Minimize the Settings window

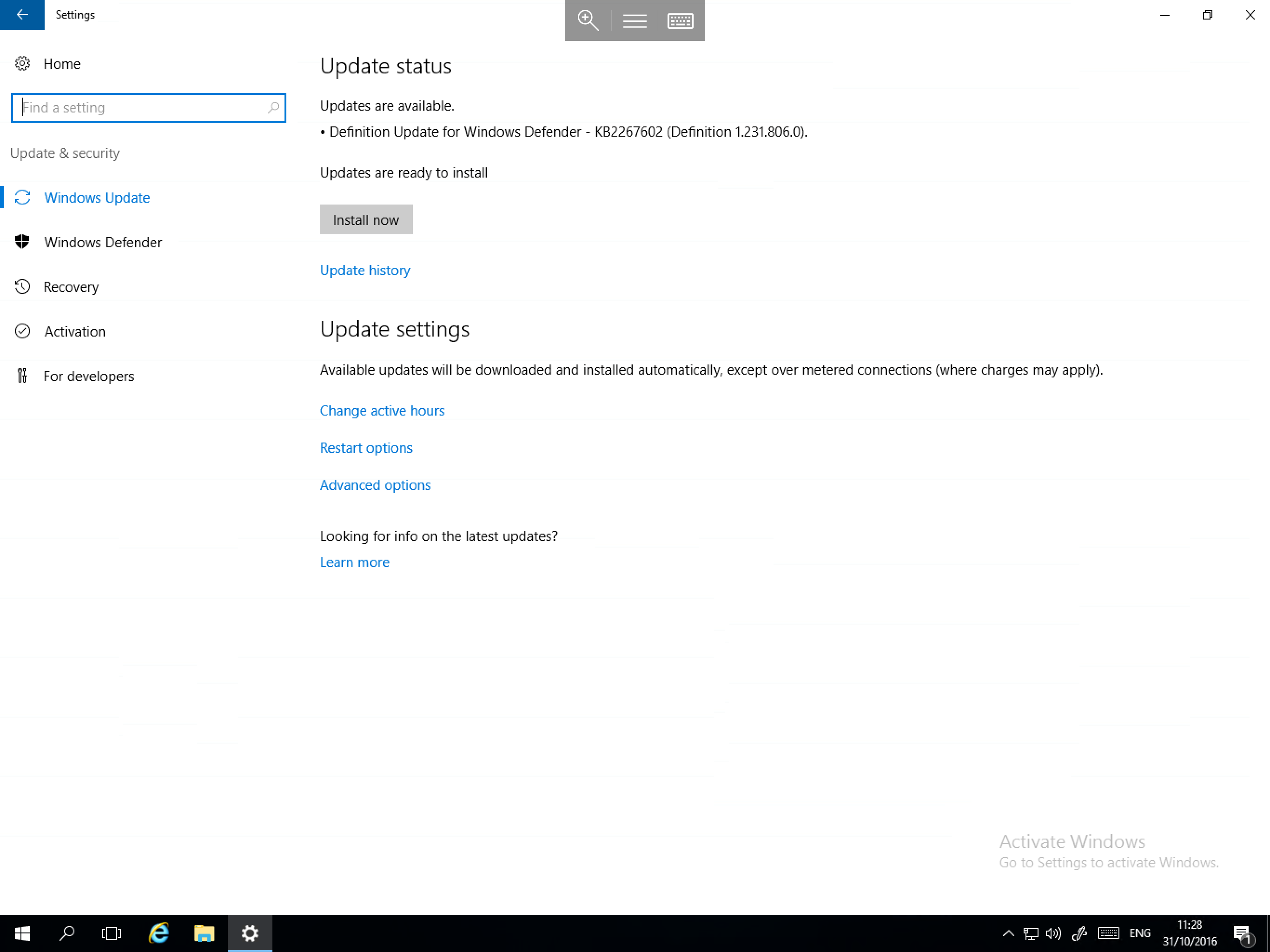[1164, 15]
